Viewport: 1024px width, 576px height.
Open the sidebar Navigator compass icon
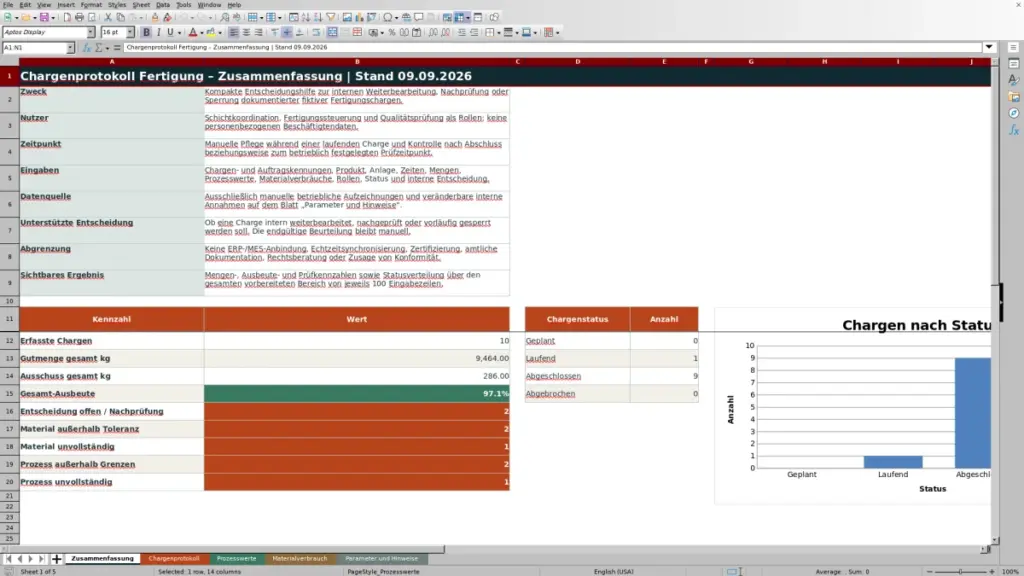[x=1014, y=114]
